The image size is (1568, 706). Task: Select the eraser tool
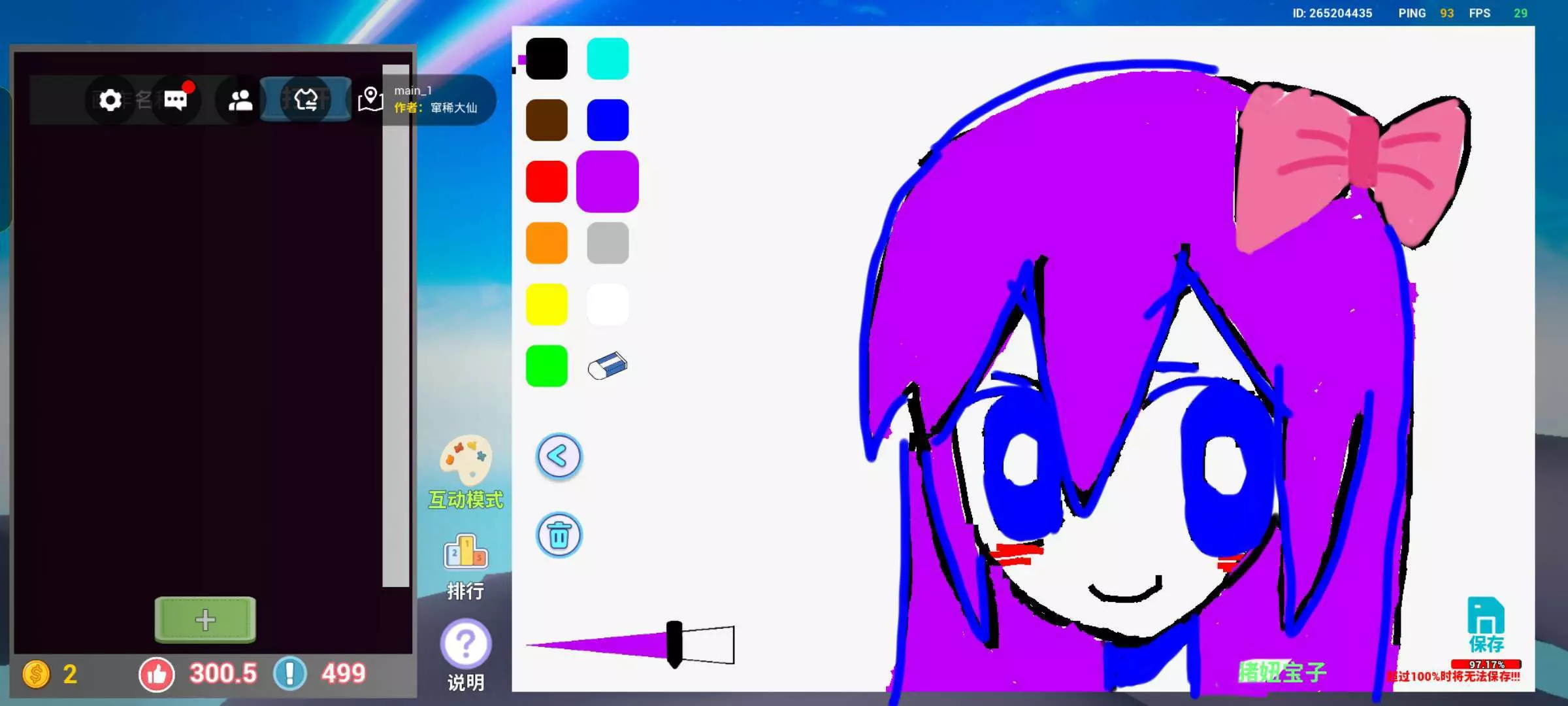(x=608, y=366)
